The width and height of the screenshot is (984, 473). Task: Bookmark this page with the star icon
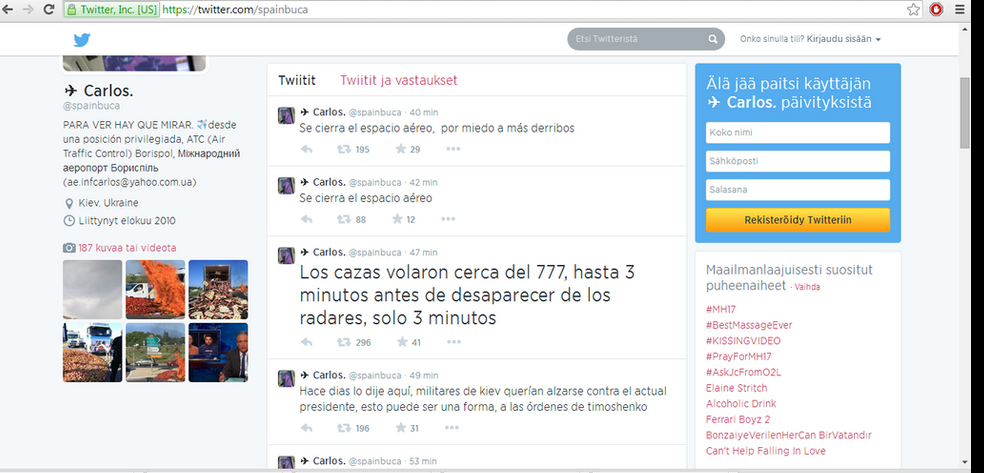[913, 9]
